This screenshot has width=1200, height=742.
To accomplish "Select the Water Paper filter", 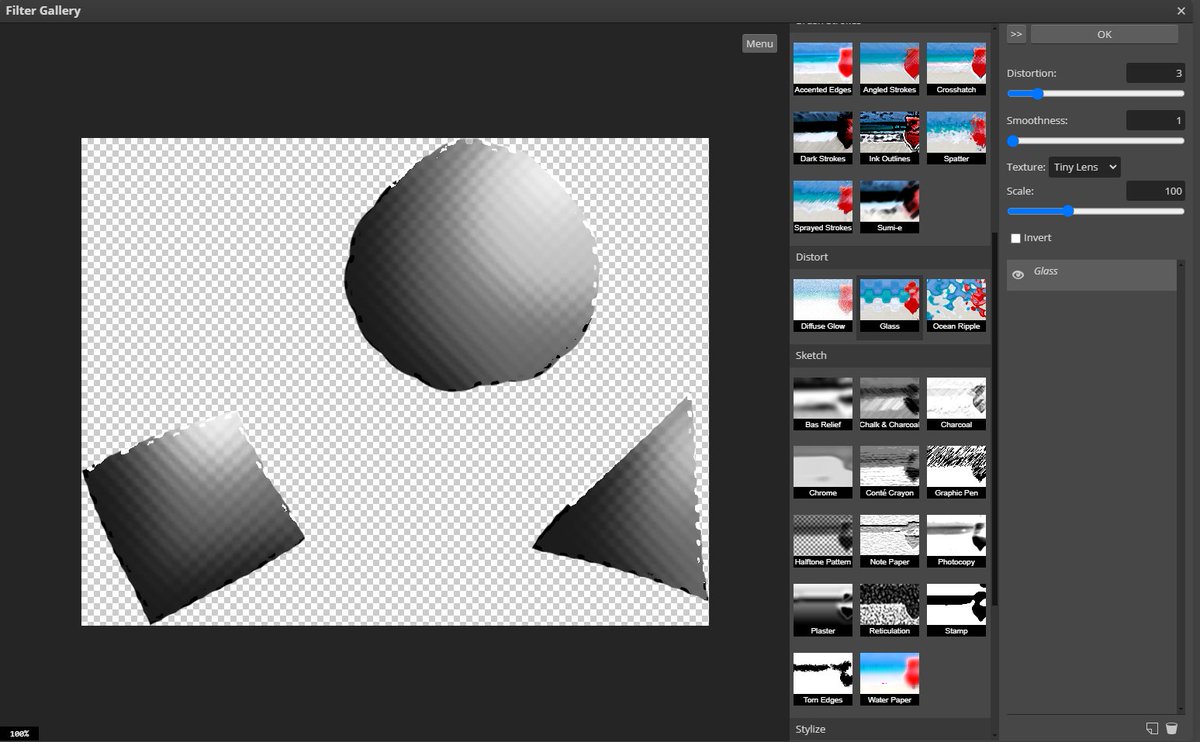I will [x=889, y=680].
